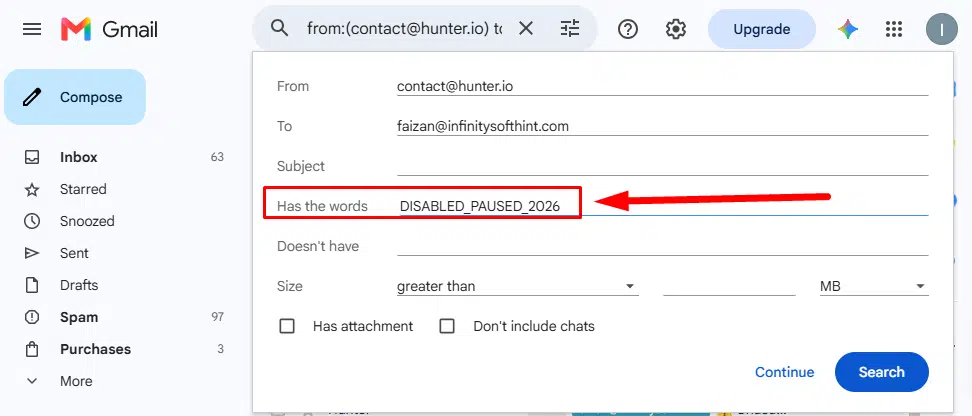Viewport: 972px width, 416px height.
Task: Open the Purchases label
Action: pos(95,349)
